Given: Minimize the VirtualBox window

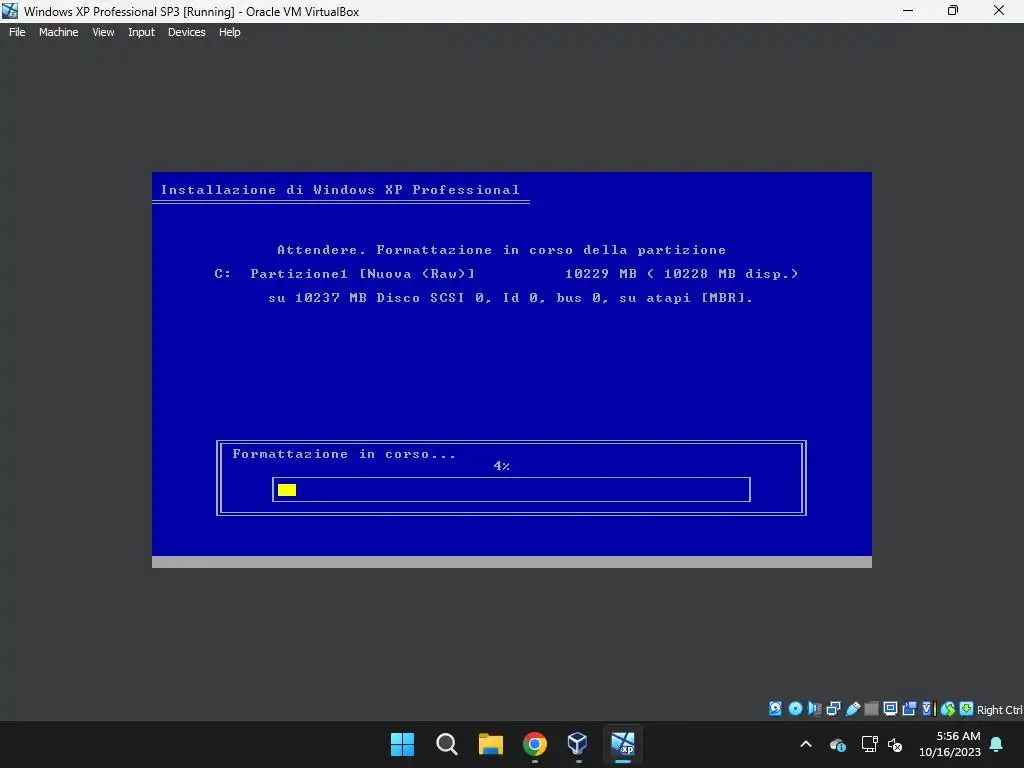Looking at the screenshot, I should (908, 11).
